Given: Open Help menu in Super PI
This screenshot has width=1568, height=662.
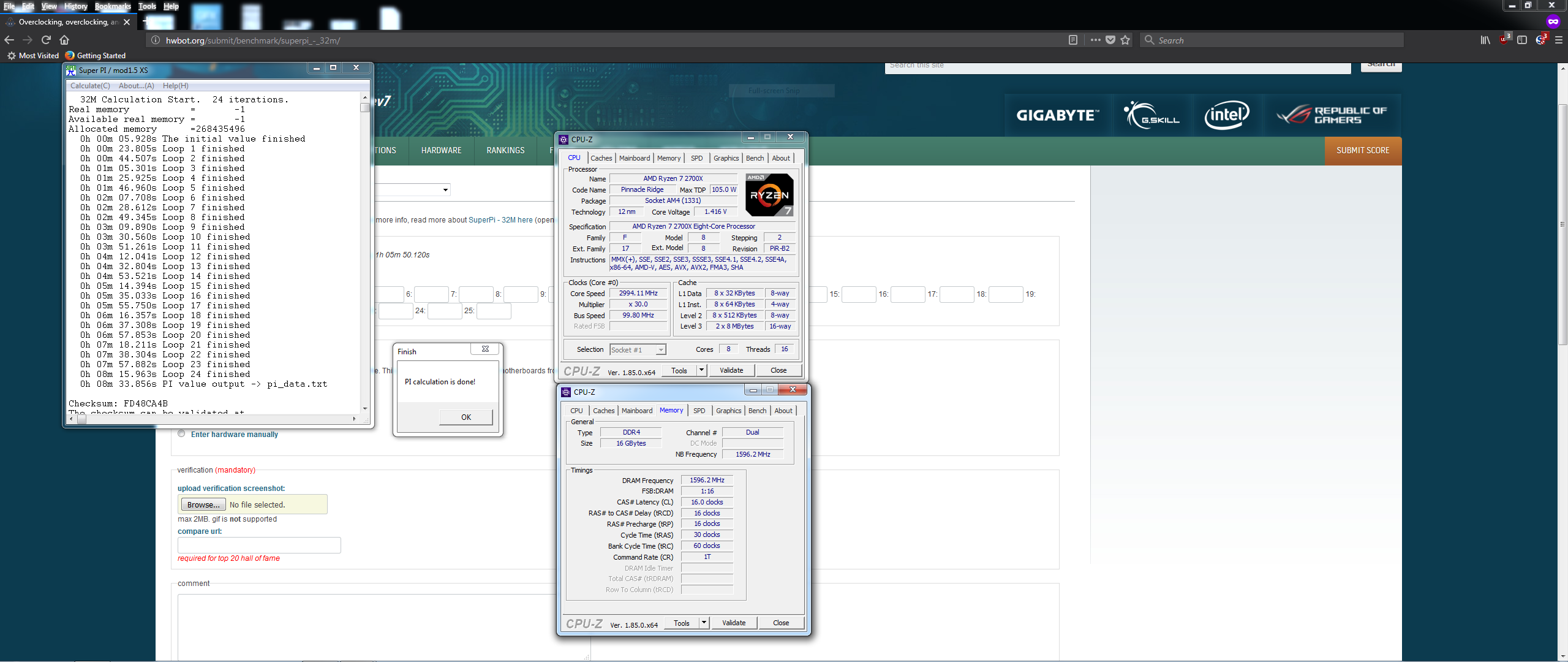Looking at the screenshot, I should [175, 86].
